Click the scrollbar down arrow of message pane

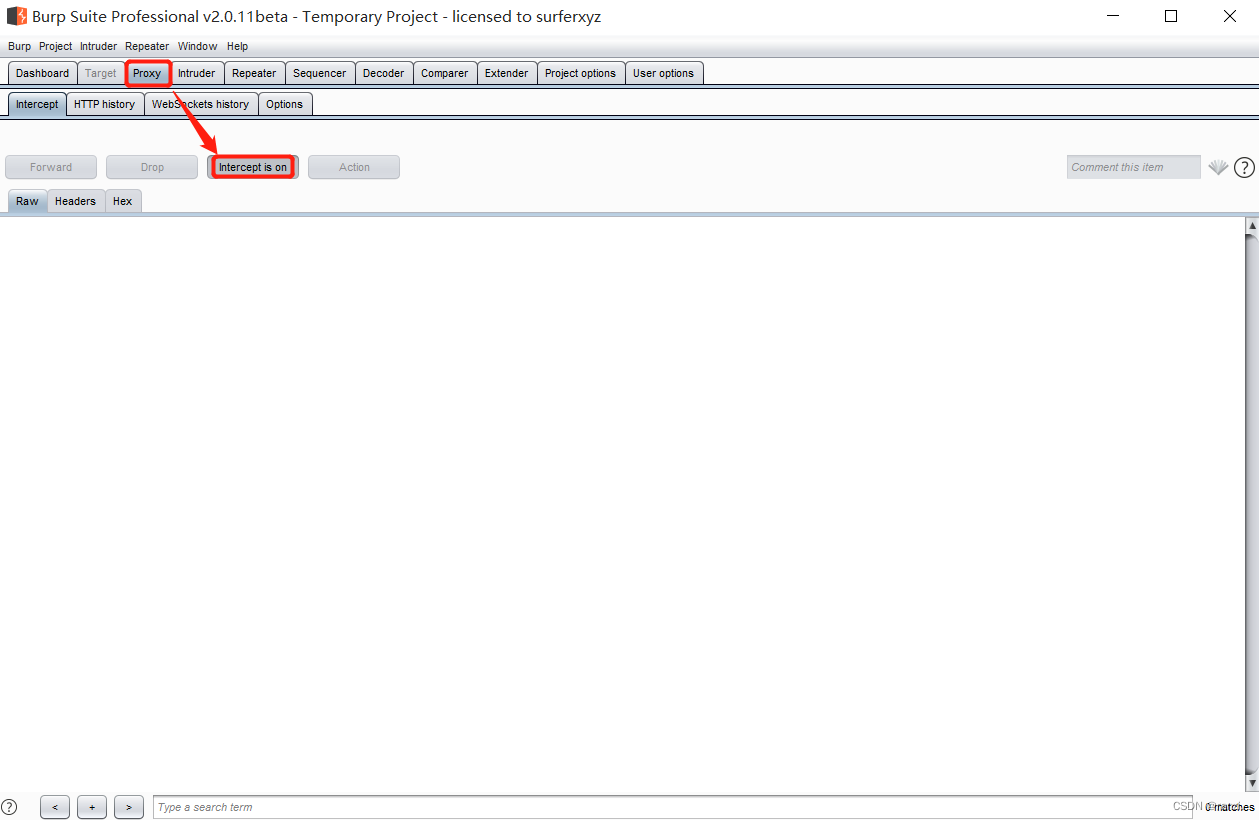pos(1252,781)
